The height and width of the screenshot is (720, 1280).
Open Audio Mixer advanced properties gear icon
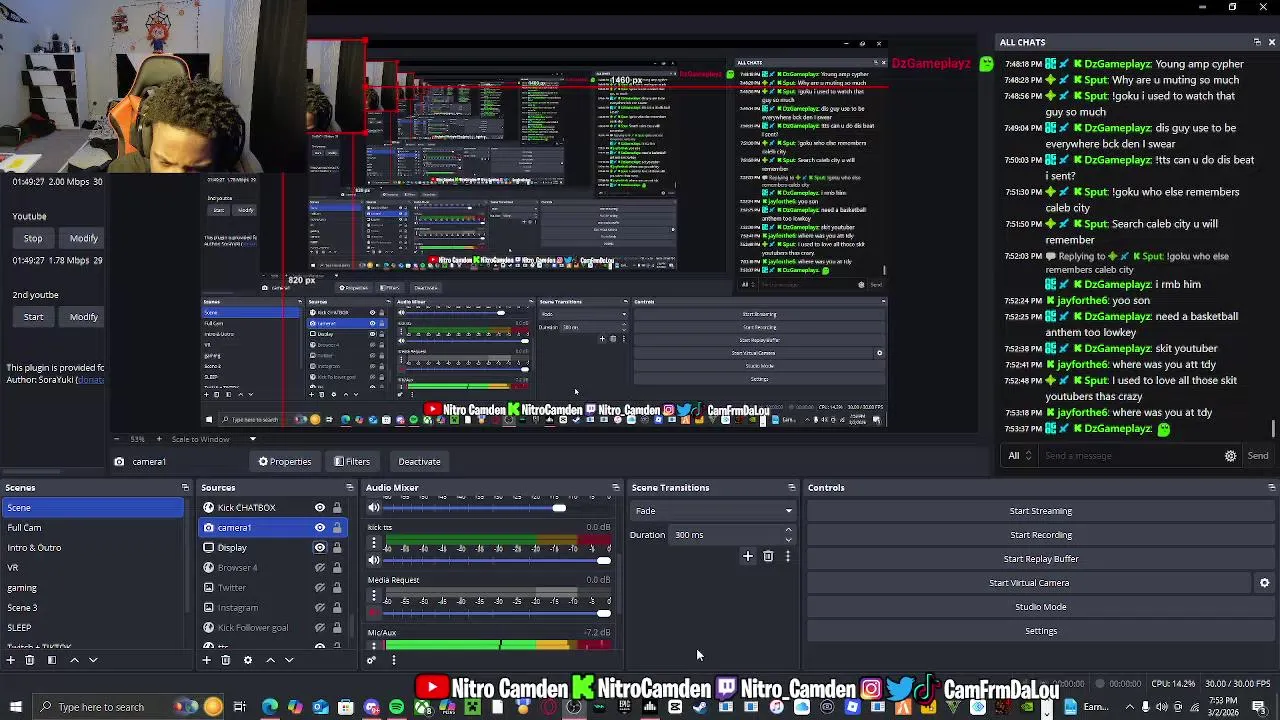(x=371, y=660)
